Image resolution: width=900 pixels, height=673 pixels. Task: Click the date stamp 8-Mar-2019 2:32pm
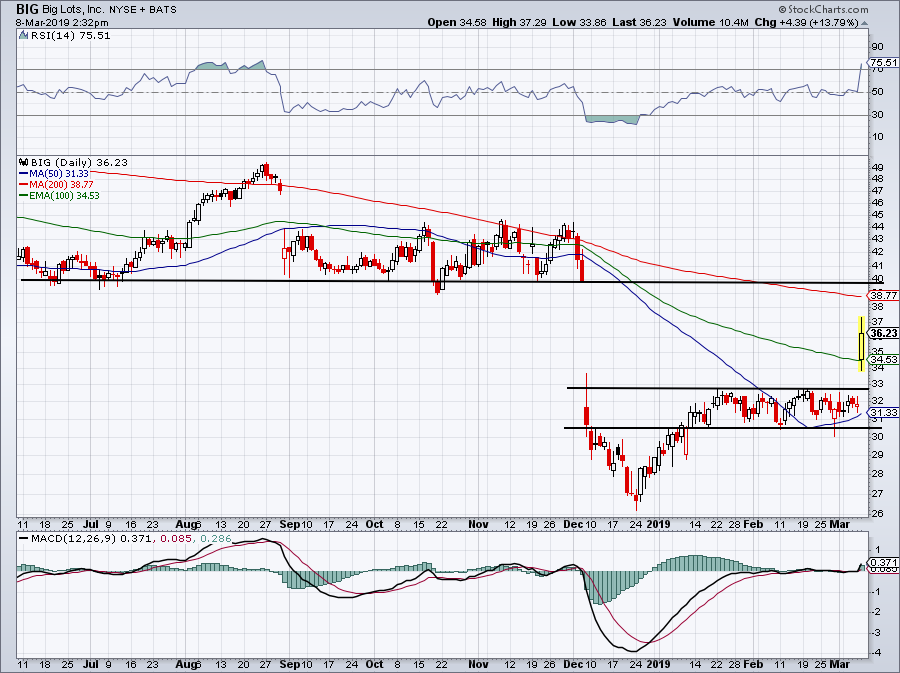pos(62,23)
